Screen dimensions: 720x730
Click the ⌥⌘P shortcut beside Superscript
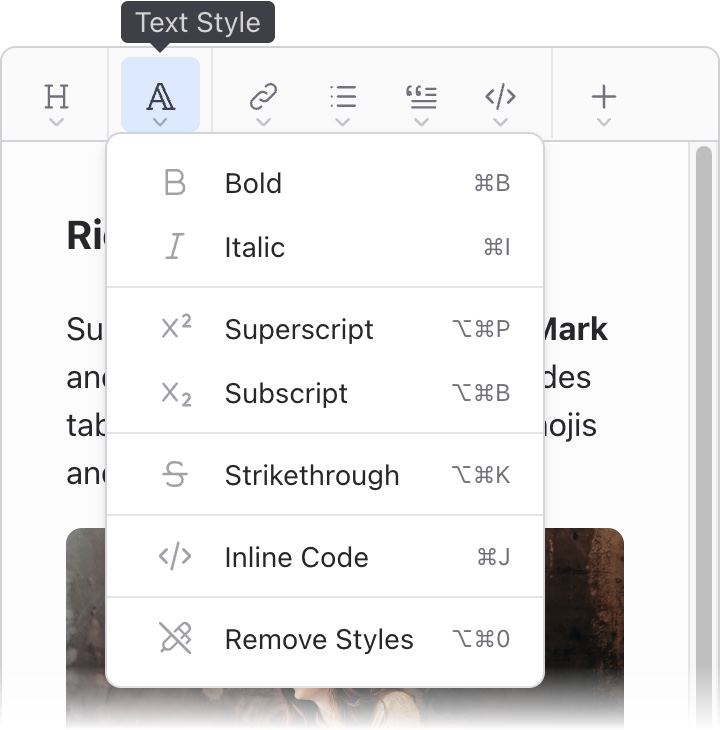481,329
